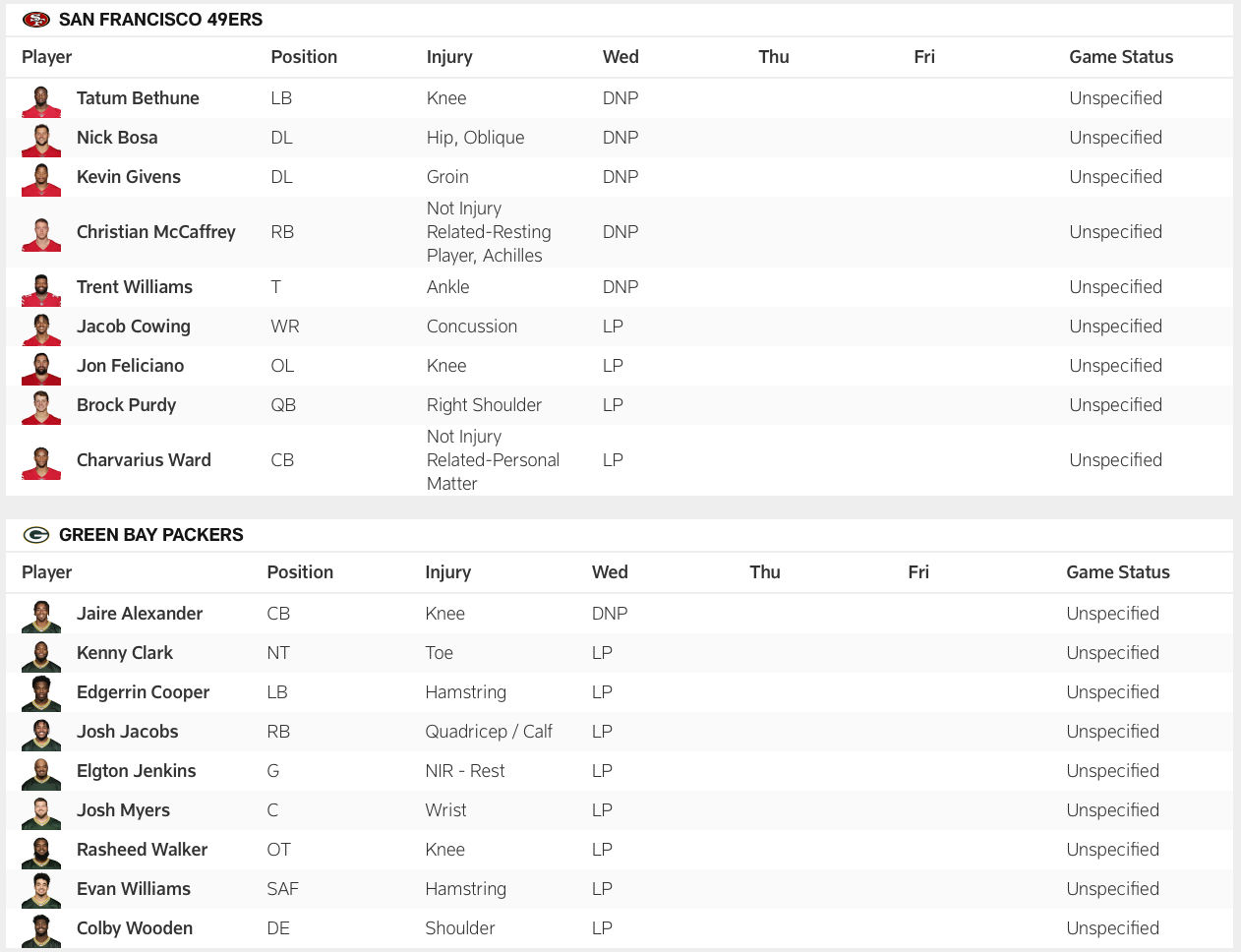Click the San Francisco 49ers team logo
The height and width of the screenshot is (952, 1241).
tap(36, 19)
